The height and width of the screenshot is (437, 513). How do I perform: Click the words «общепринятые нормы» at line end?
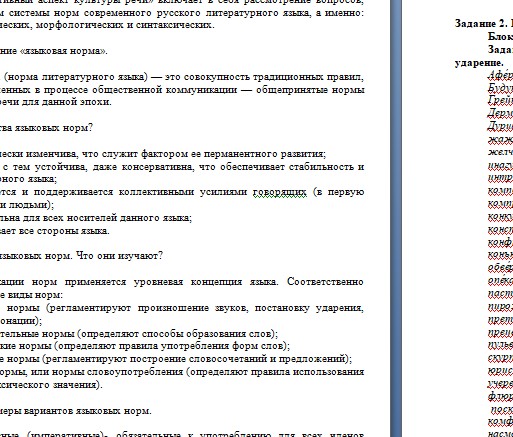(x=310, y=90)
